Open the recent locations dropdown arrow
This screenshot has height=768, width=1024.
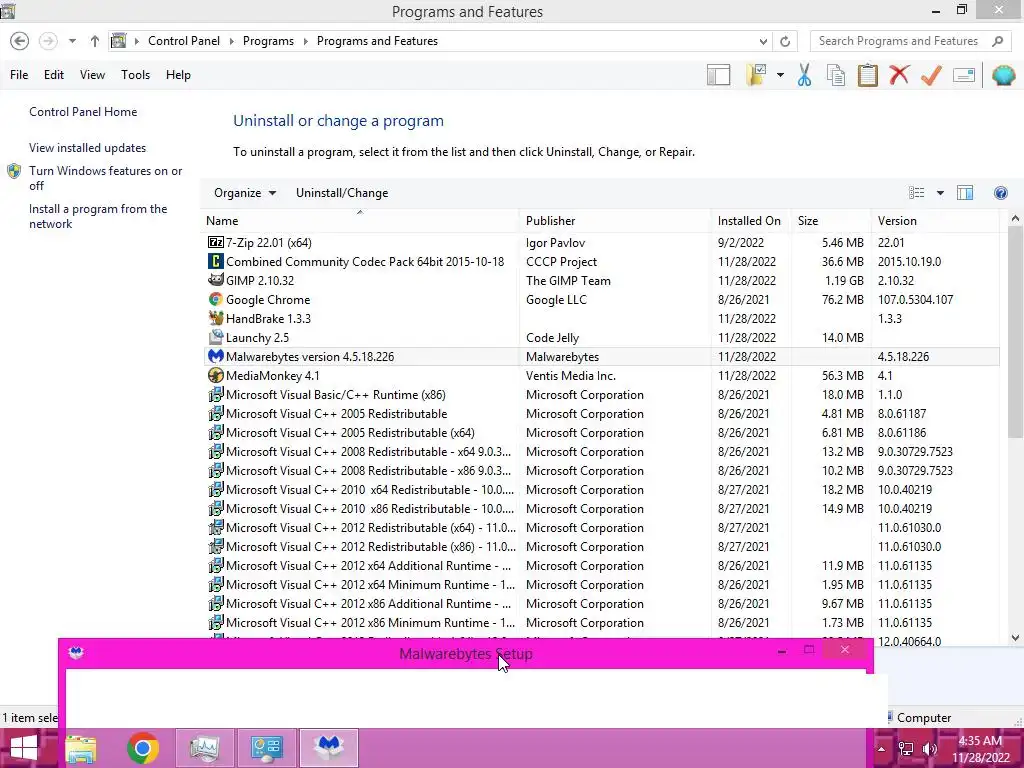[x=72, y=41]
